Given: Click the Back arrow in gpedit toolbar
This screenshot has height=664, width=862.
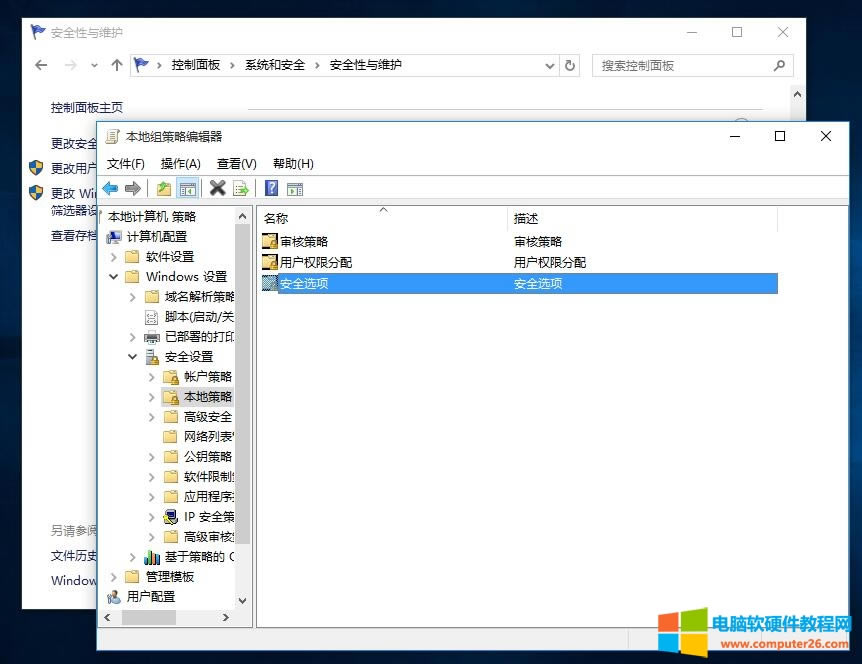Looking at the screenshot, I should pyautogui.click(x=110, y=188).
